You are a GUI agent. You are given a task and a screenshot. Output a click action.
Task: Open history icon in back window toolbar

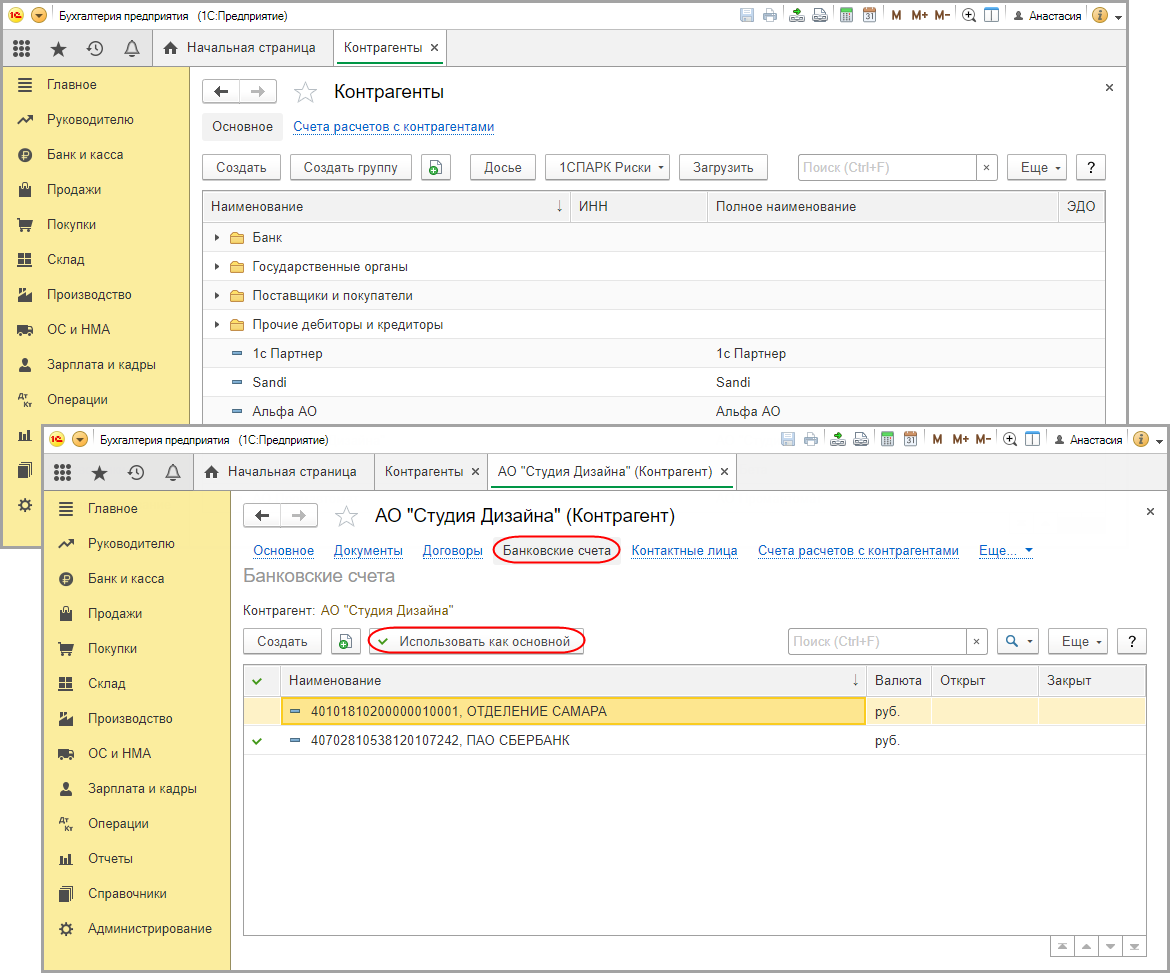[x=95, y=49]
